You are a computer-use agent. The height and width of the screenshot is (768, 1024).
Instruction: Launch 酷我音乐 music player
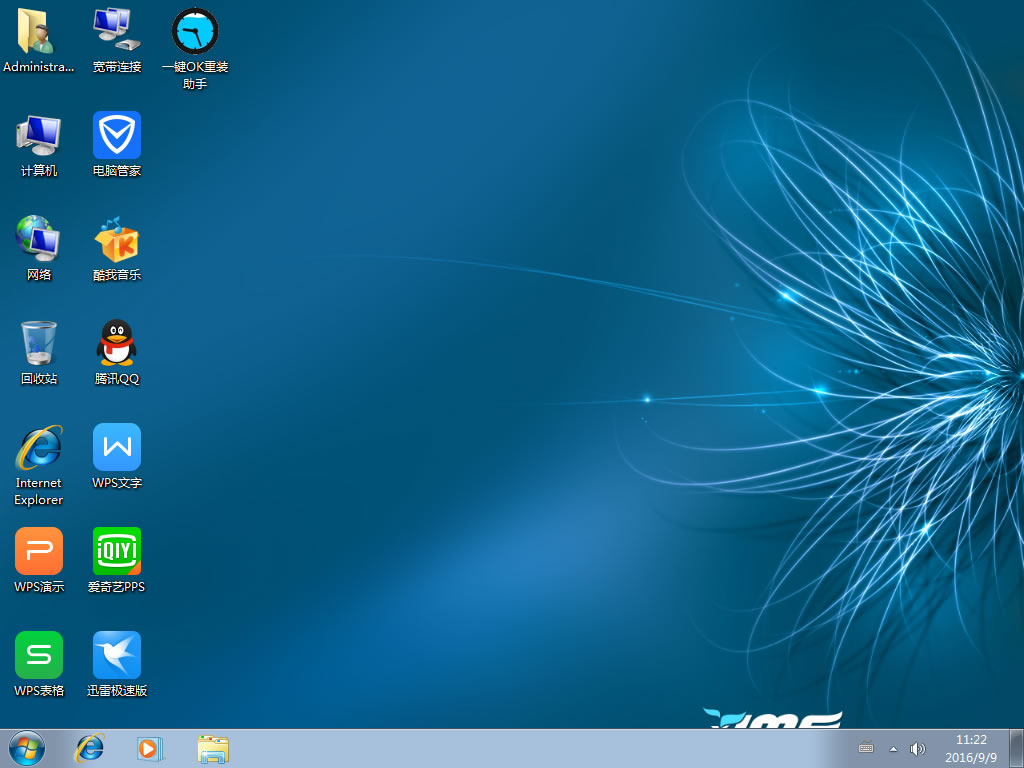[116, 242]
